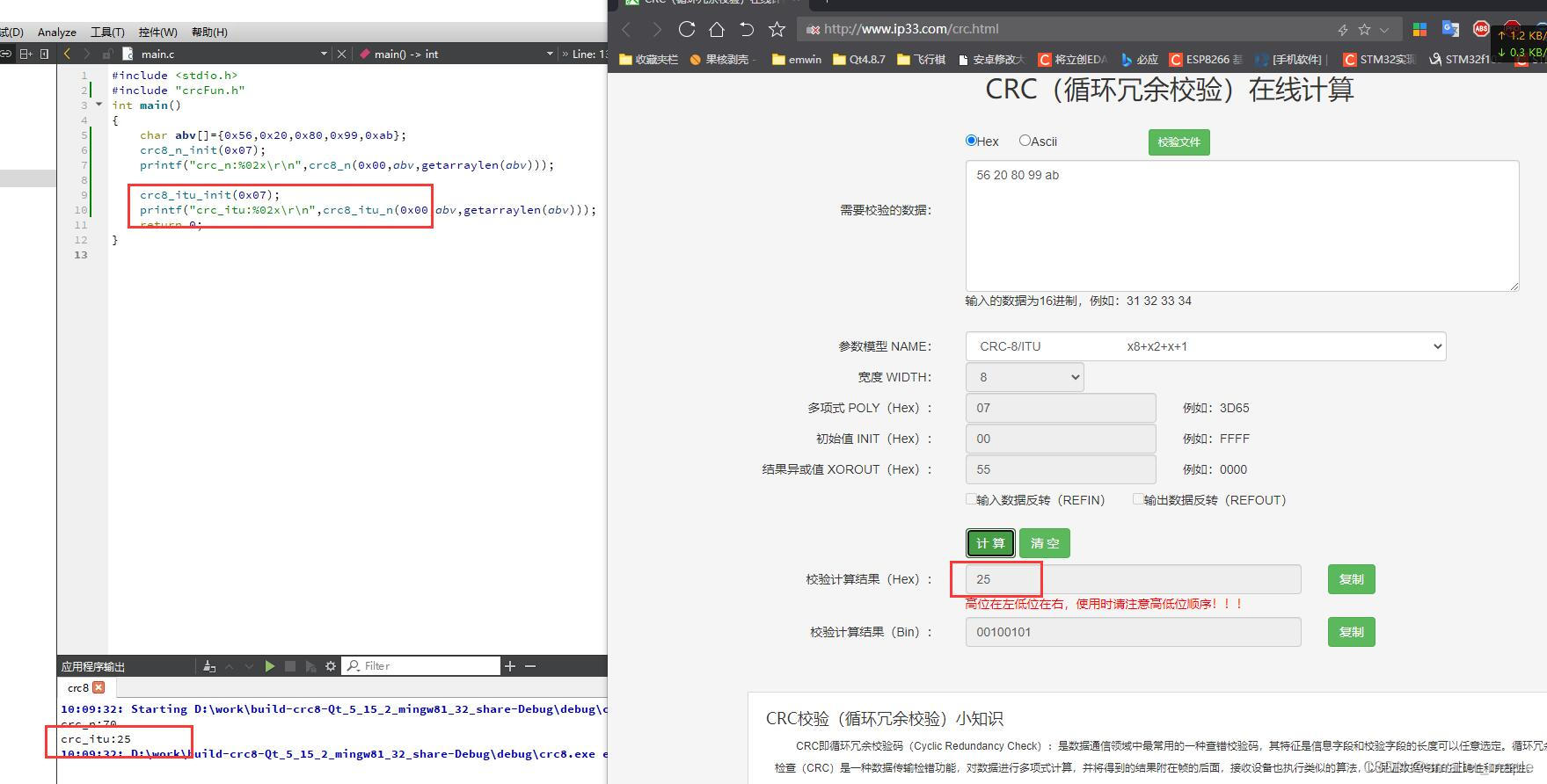Close the crc8 output tab
Image resolution: width=1547 pixels, height=784 pixels.
click(99, 687)
